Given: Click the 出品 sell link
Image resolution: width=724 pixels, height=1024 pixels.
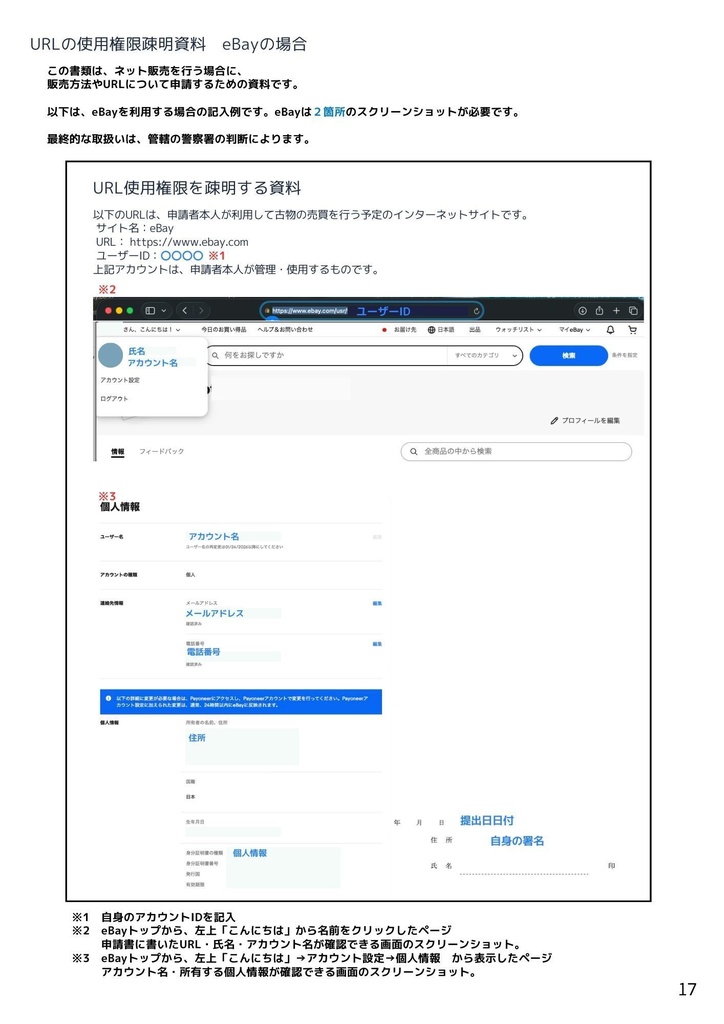Looking at the screenshot, I should point(475,330).
